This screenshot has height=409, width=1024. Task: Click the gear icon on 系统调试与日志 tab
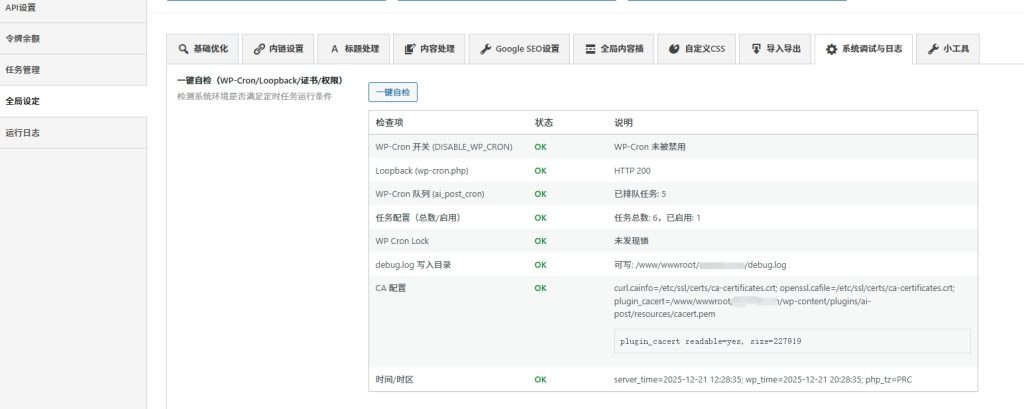pos(831,49)
